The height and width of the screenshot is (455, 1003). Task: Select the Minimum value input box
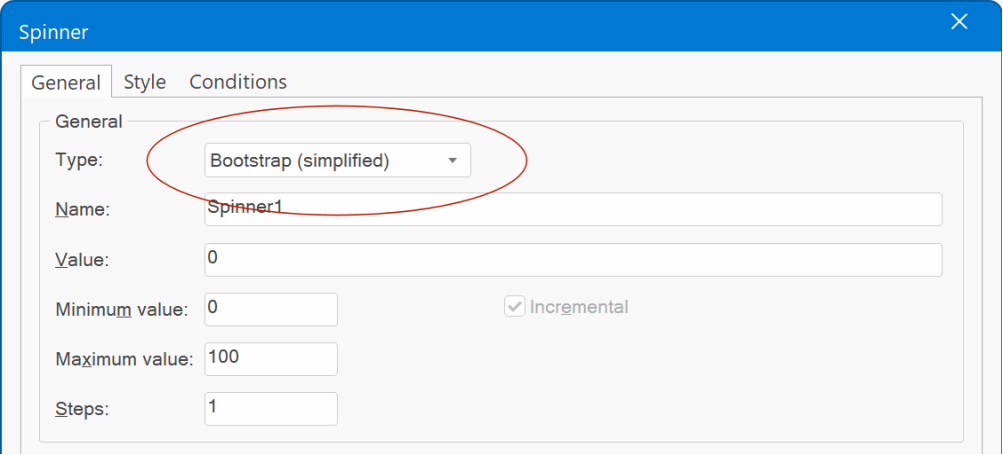click(x=271, y=310)
